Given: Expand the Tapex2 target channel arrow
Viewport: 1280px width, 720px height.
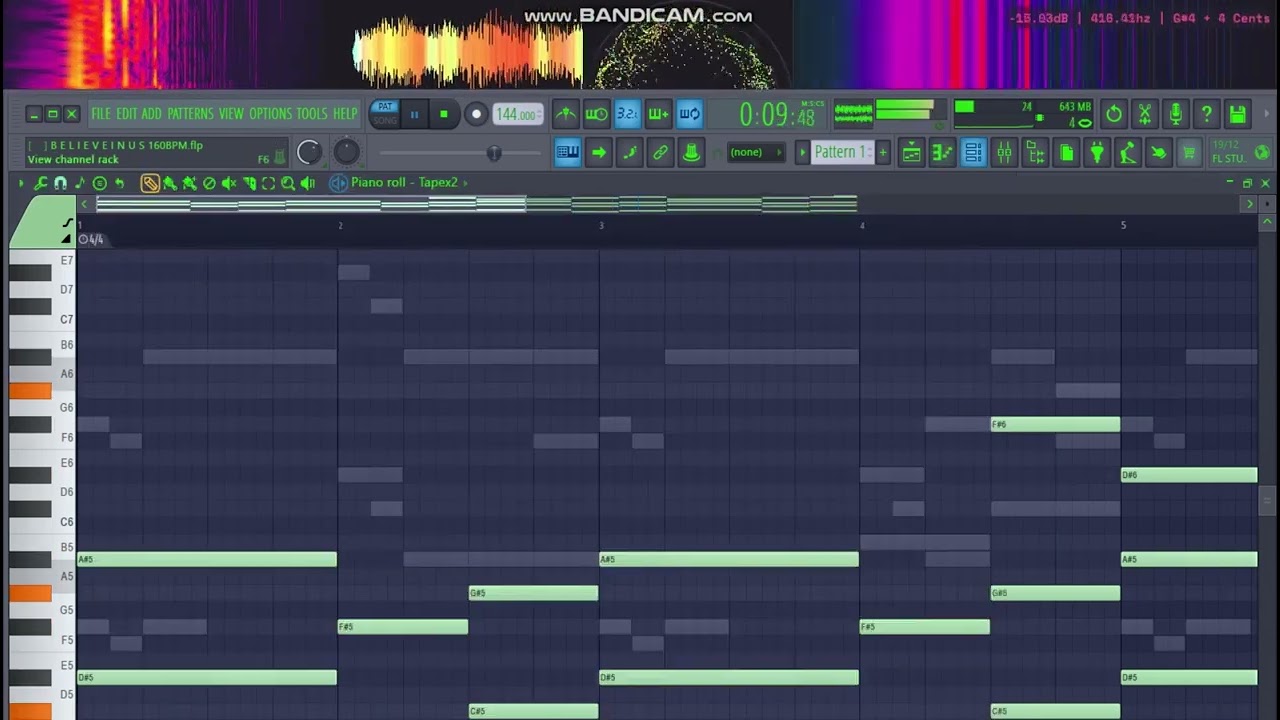Looking at the screenshot, I should coord(465,183).
